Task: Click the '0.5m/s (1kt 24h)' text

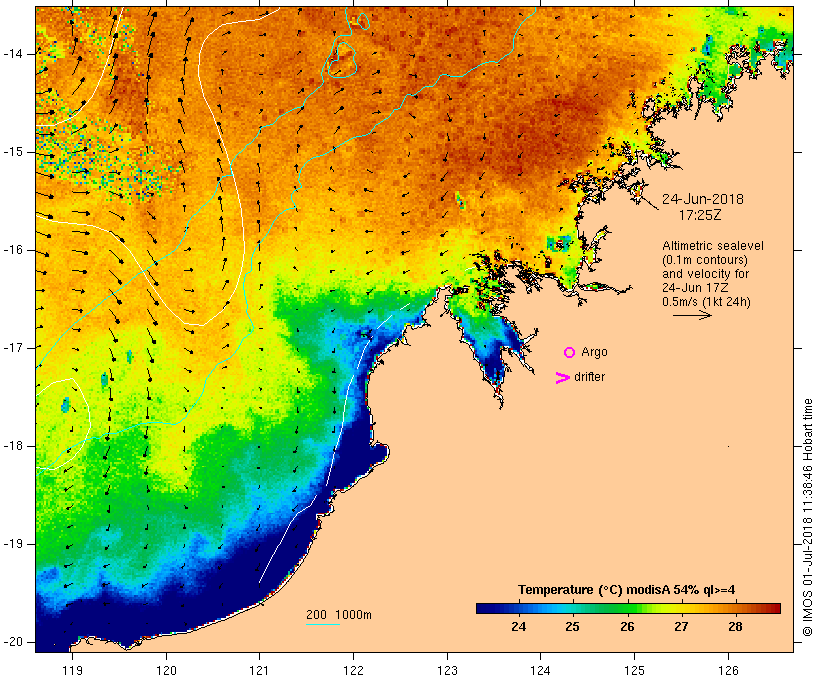Action: 706,302
